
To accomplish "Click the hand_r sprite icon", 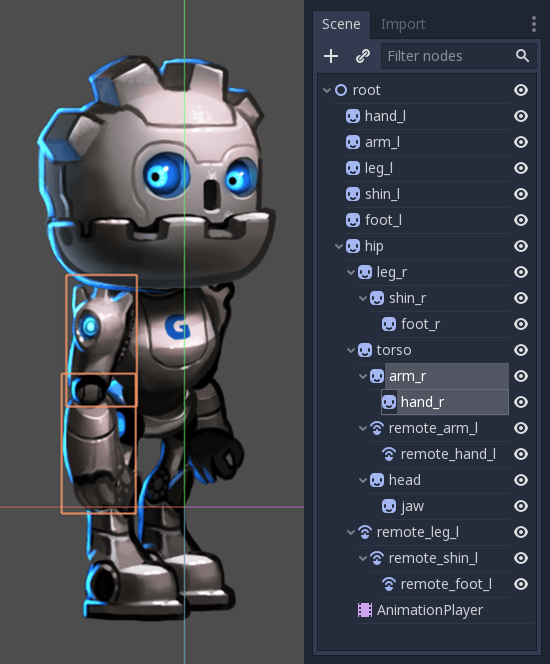I will click(389, 402).
